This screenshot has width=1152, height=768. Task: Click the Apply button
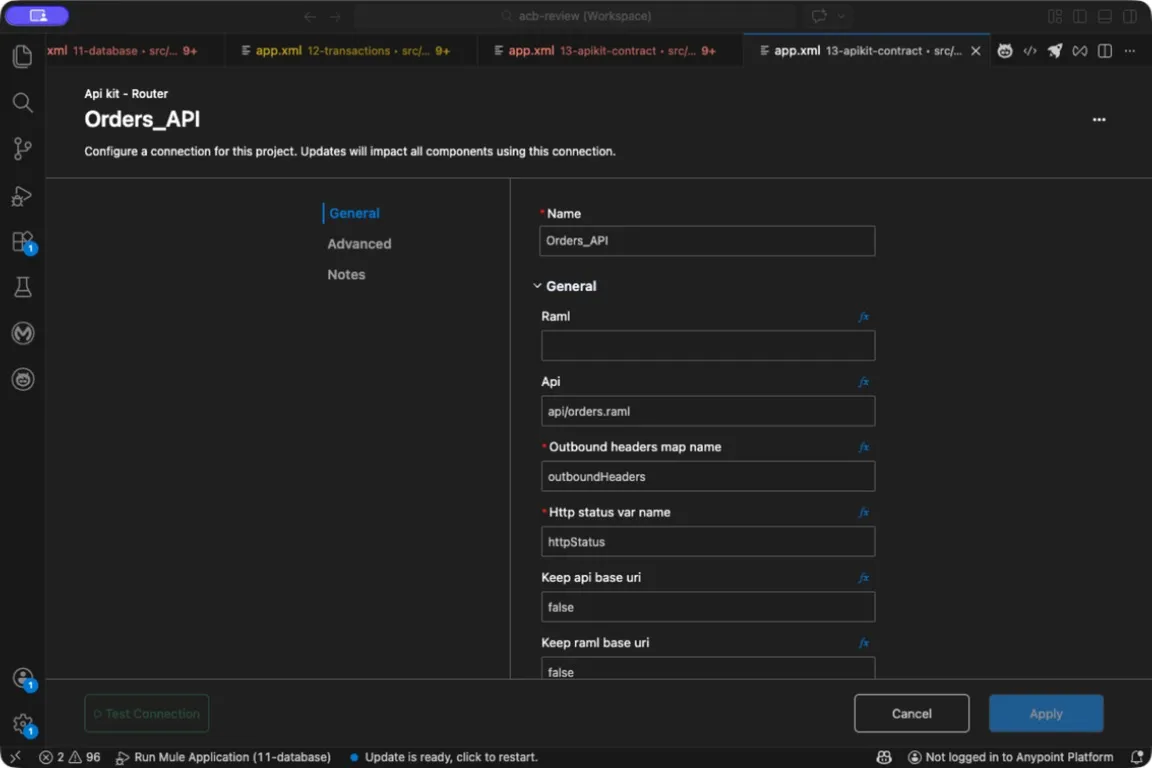(x=1045, y=714)
